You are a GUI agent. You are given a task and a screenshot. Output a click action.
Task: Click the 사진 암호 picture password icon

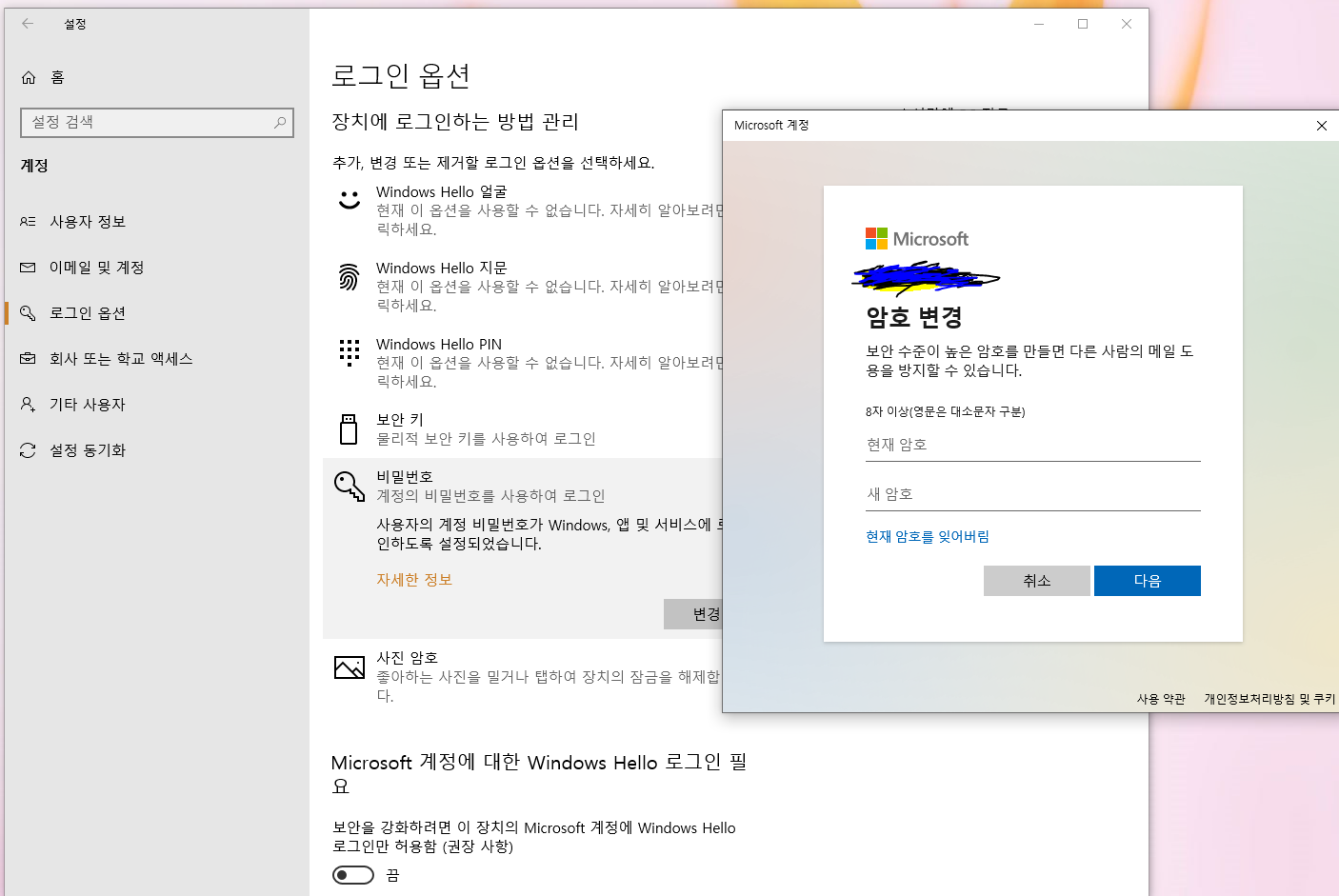click(350, 667)
